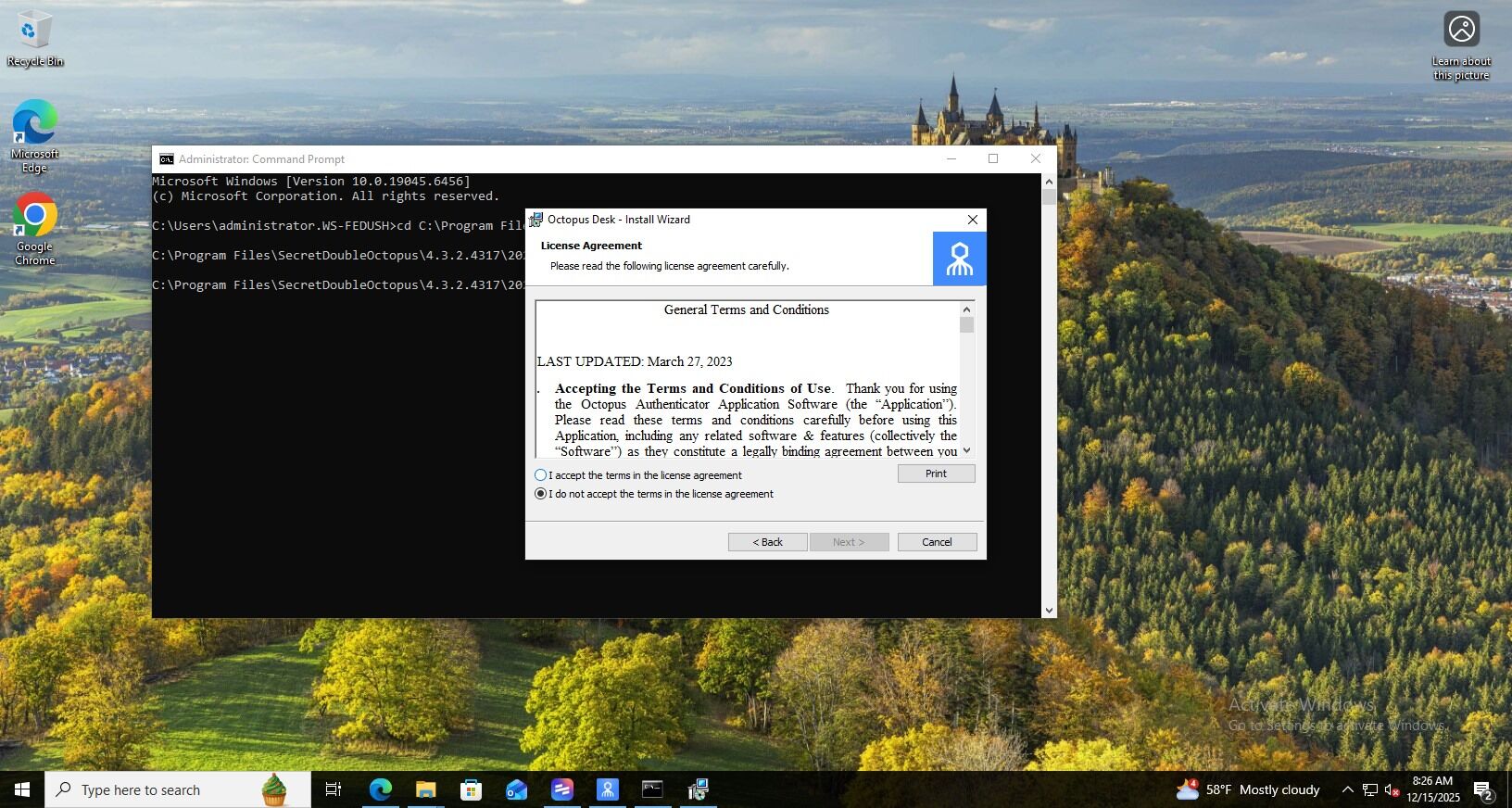The width and height of the screenshot is (1512, 808).
Task: Switch to Command Prompt taskbar icon
Action: (x=653, y=789)
